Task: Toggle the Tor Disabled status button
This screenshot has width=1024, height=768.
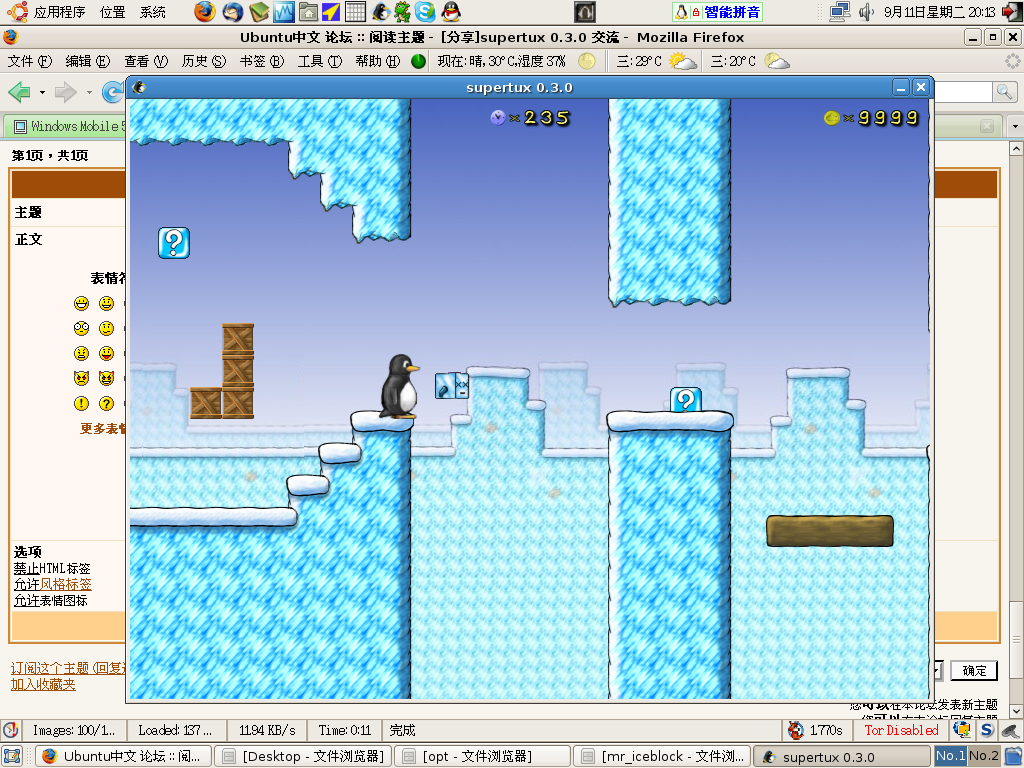Action: tap(901, 730)
